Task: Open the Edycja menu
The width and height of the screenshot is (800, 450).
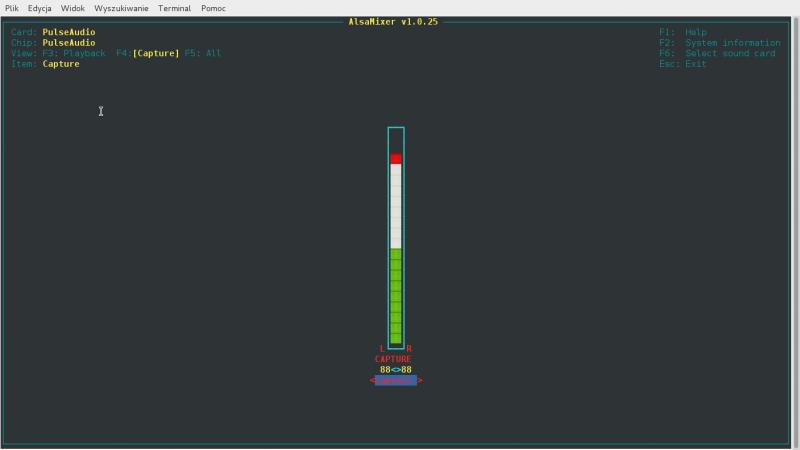Action: 40,8
